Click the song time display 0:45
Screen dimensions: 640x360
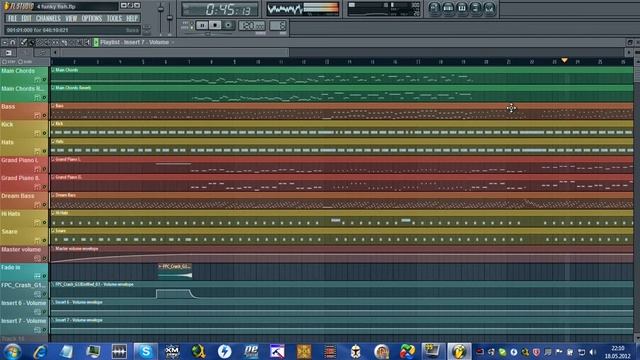pyautogui.click(x=220, y=9)
